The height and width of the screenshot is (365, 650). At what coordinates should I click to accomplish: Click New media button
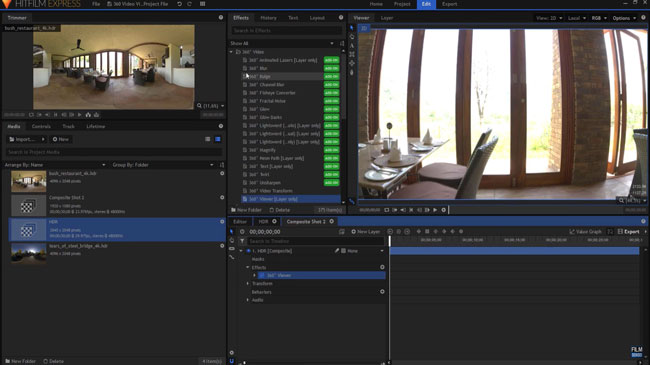[x=61, y=139]
